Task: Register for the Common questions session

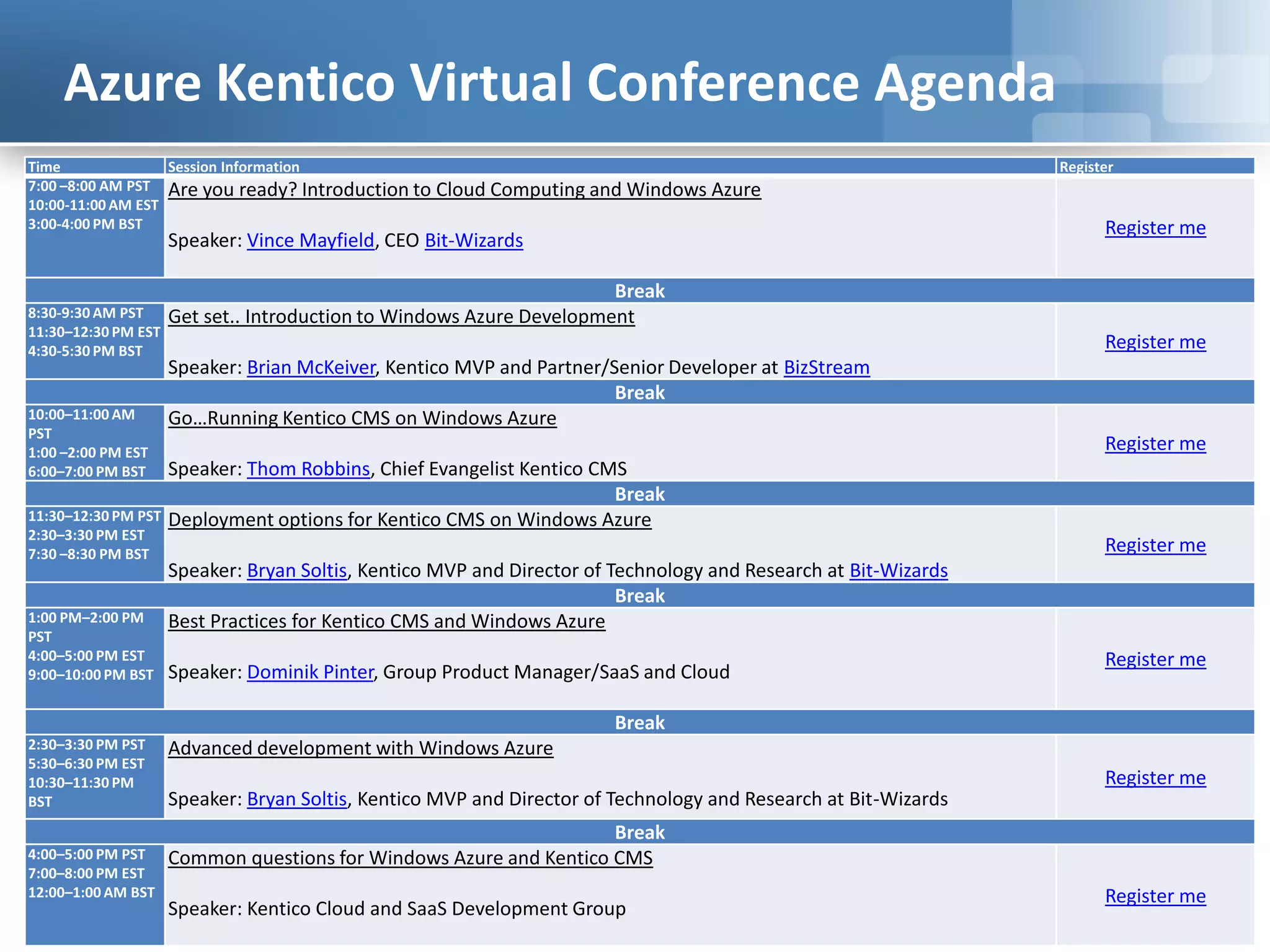Action: pos(1155,896)
